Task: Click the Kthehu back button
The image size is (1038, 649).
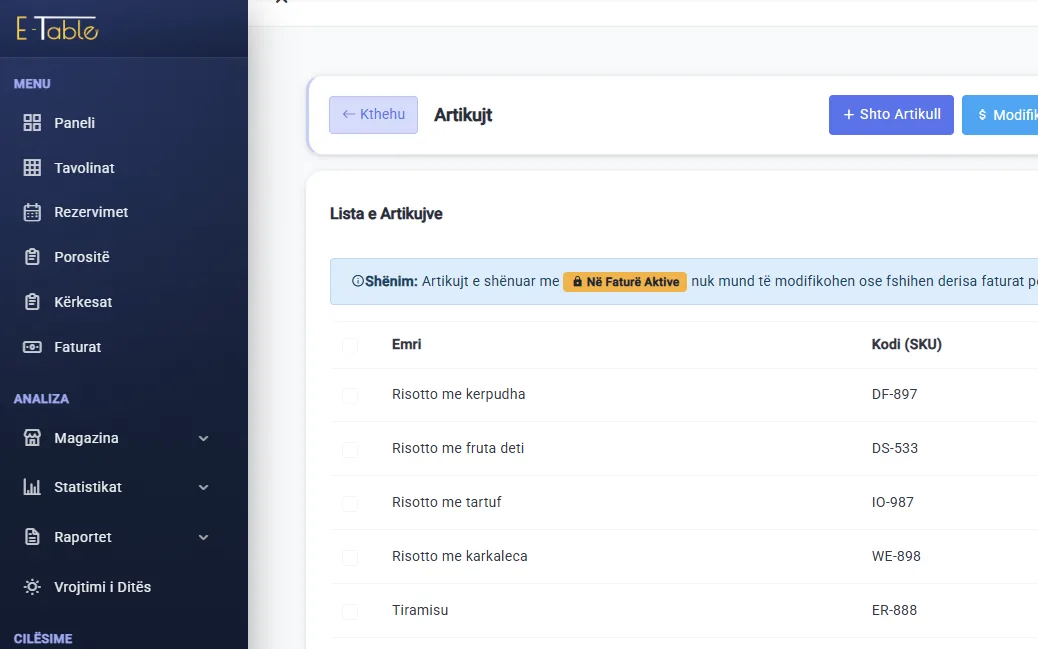Action: 373,115
